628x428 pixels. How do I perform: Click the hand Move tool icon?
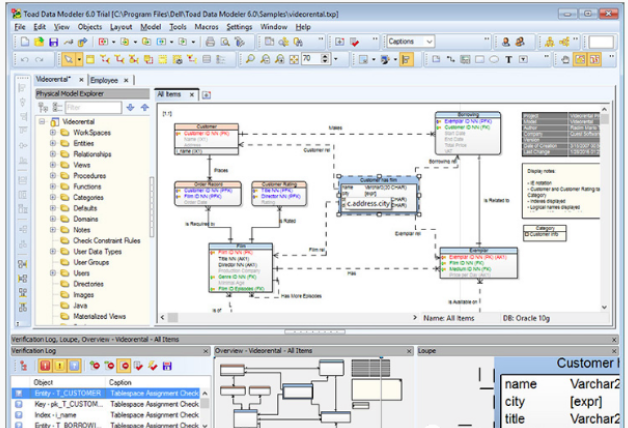pos(566,60)
